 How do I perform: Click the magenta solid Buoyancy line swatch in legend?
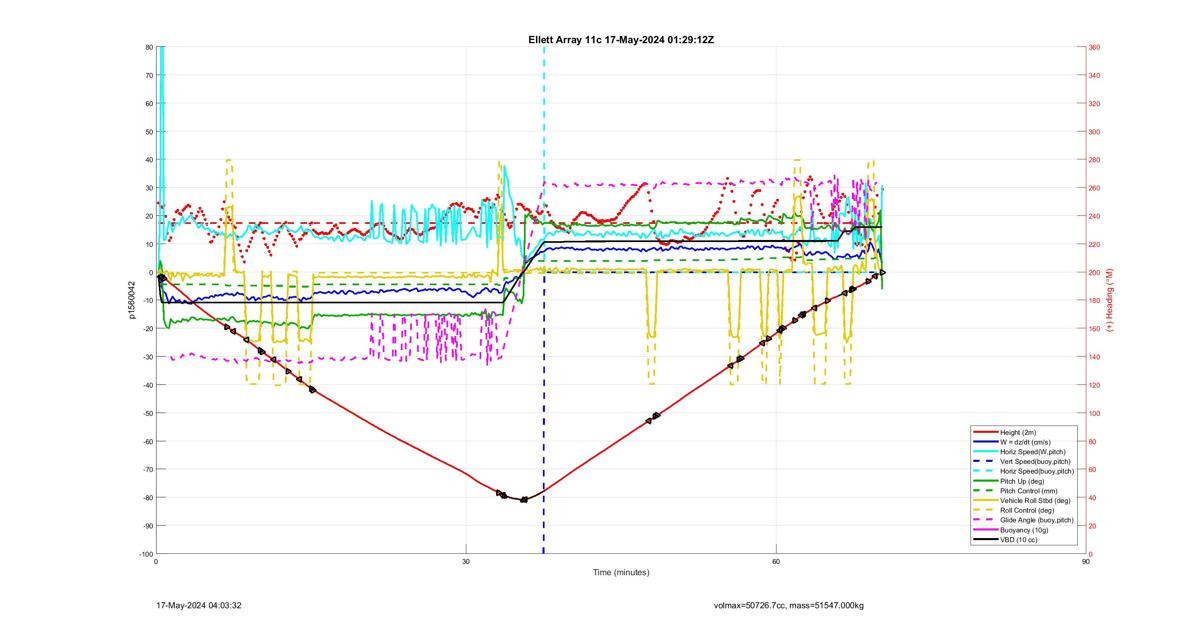coord(986,530)
